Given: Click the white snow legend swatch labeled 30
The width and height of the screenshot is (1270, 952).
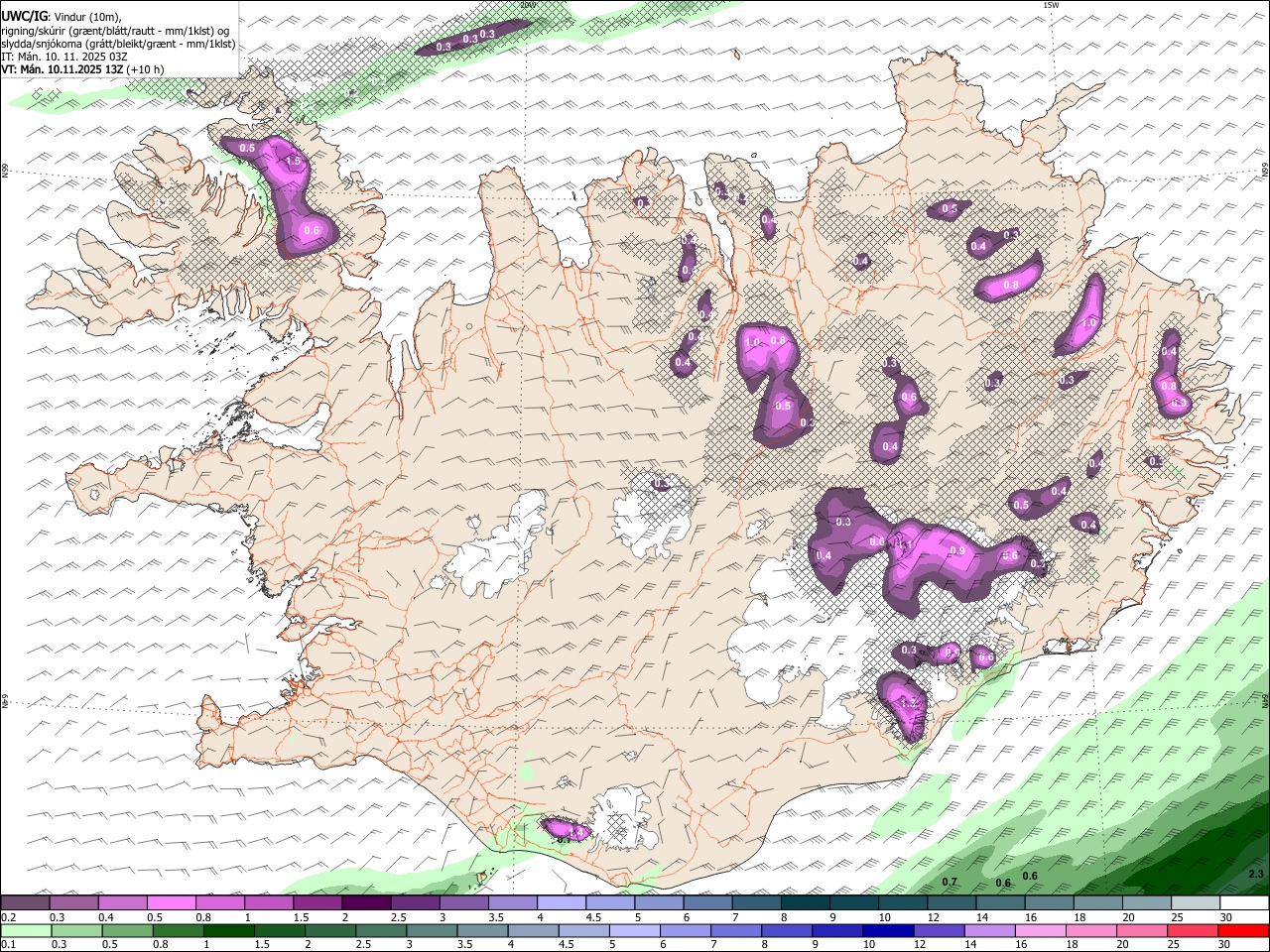Looking at the screenshot, I should pyautogui.click(x=1244, y=902).
